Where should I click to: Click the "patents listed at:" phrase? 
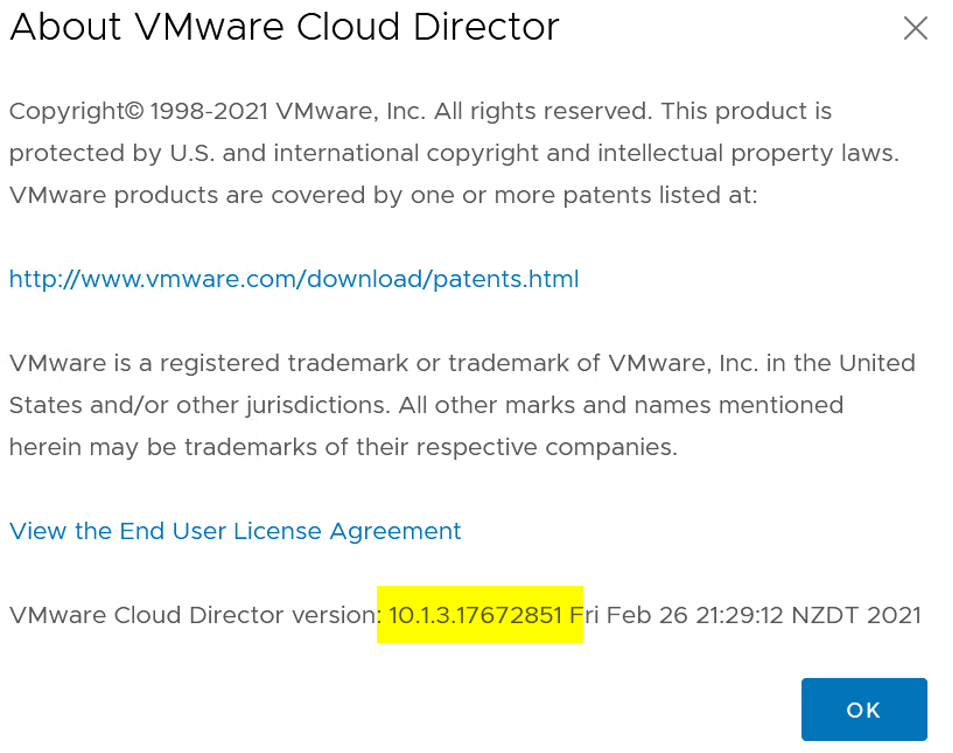point(660,195)
